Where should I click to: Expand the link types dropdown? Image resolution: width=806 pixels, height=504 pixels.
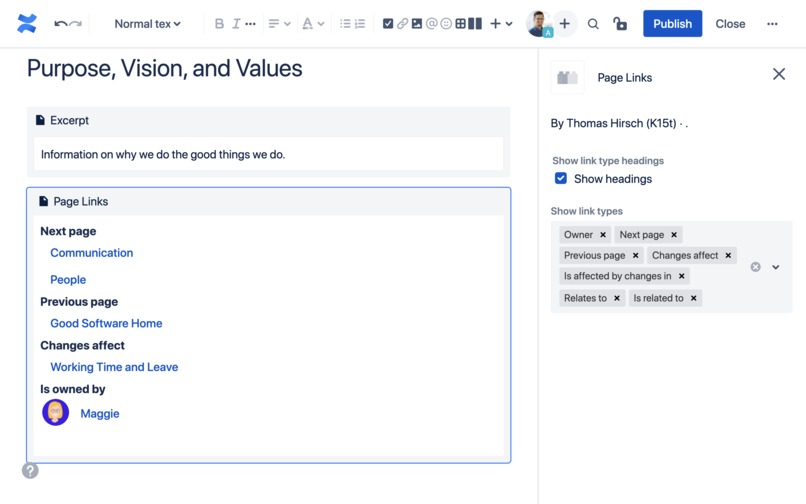pos(776,267)
